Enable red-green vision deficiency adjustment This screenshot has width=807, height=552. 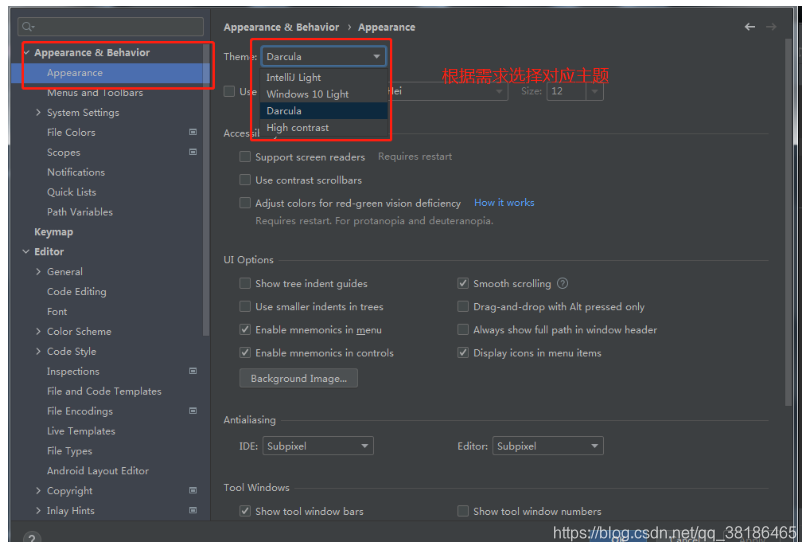tap(245, 203)
